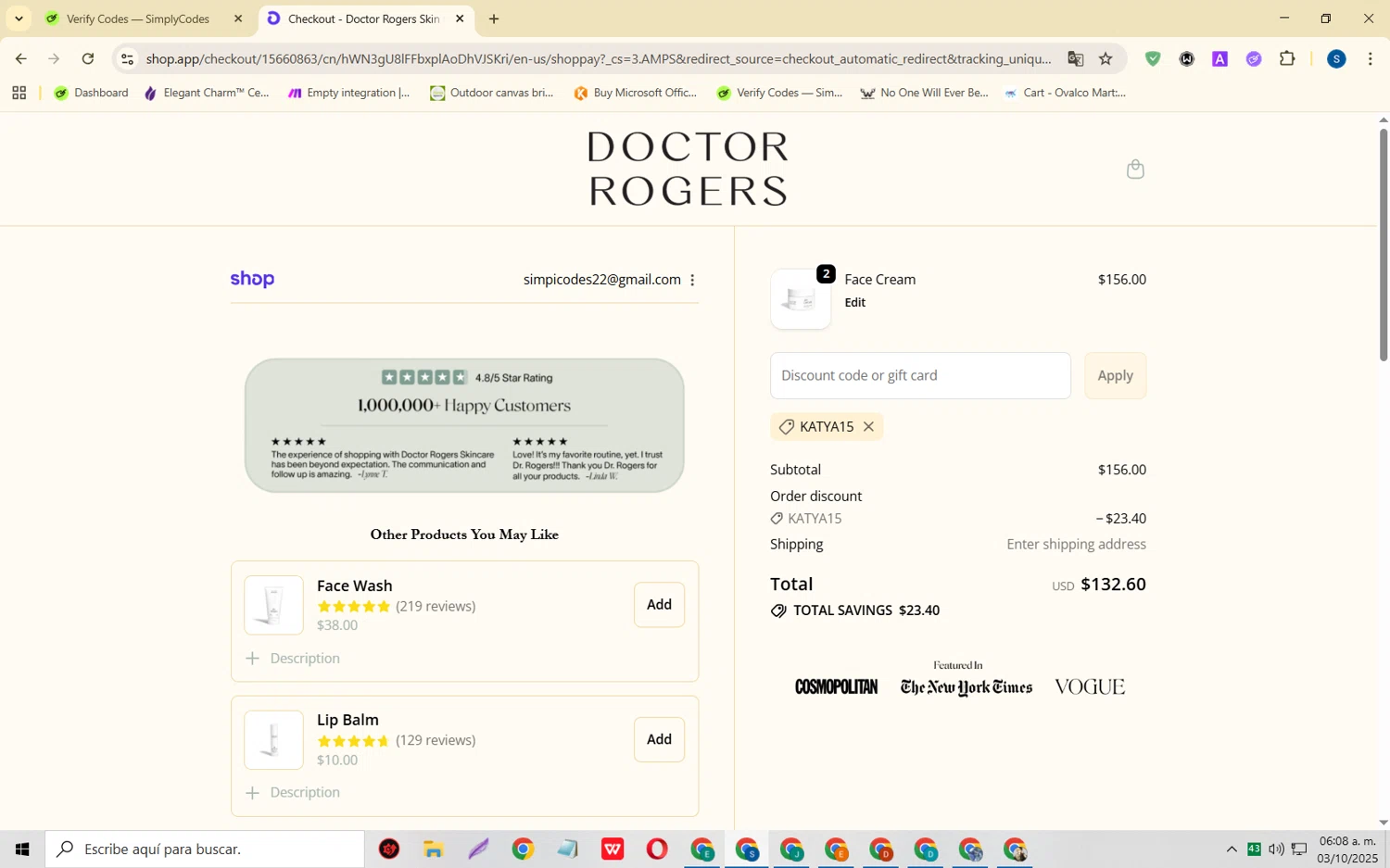Viewport: 1390px width, 868px height.
Task: Expand the Lip Balm description
Action: (x=293, y=792)
